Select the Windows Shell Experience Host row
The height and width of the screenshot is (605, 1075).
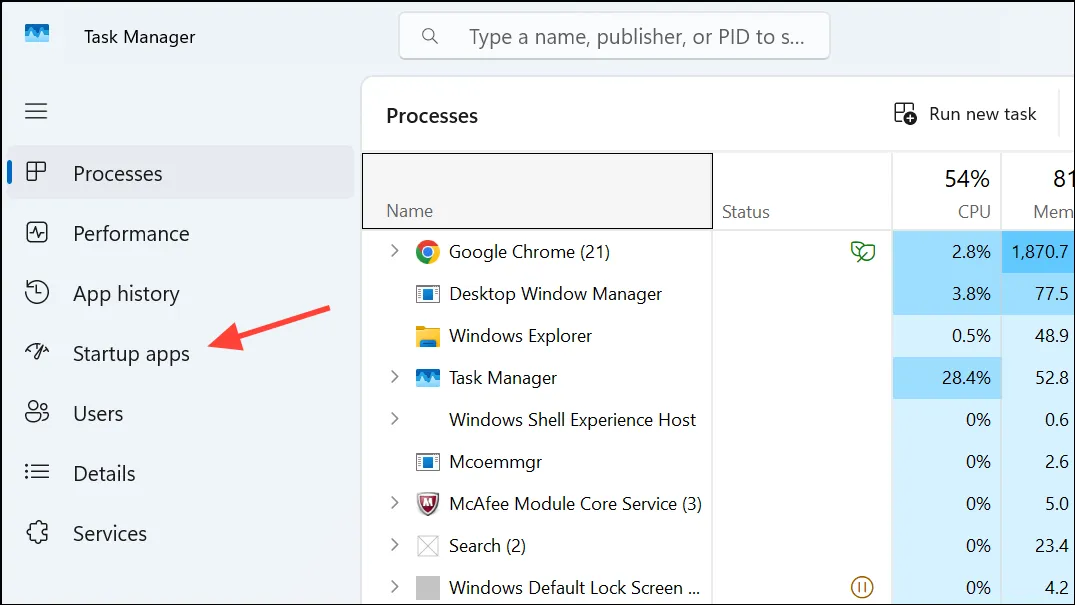tap(718, 419)
